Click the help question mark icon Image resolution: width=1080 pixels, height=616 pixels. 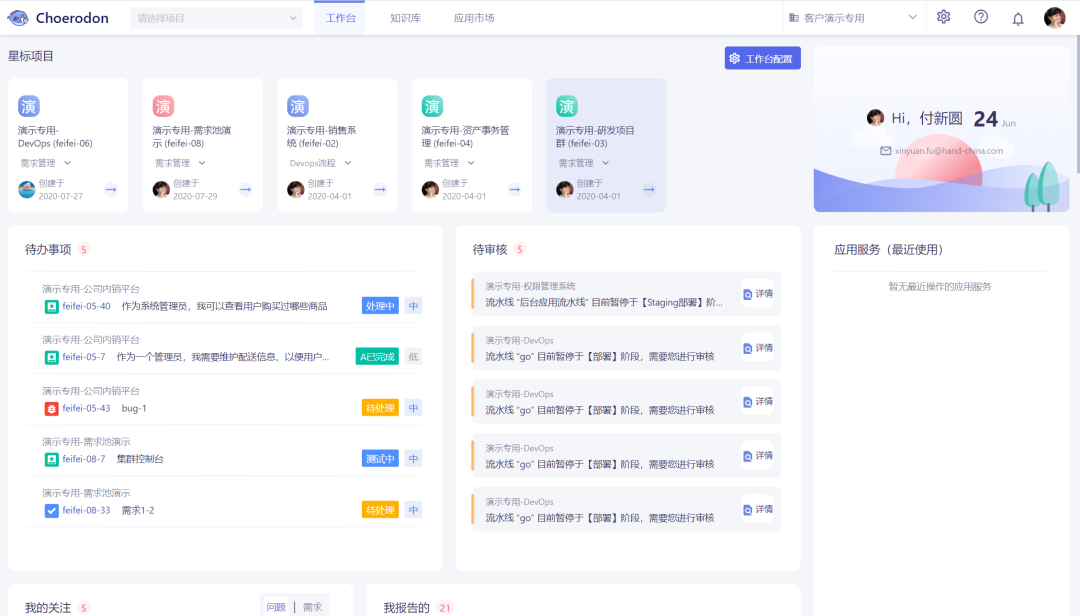point(981,17)
